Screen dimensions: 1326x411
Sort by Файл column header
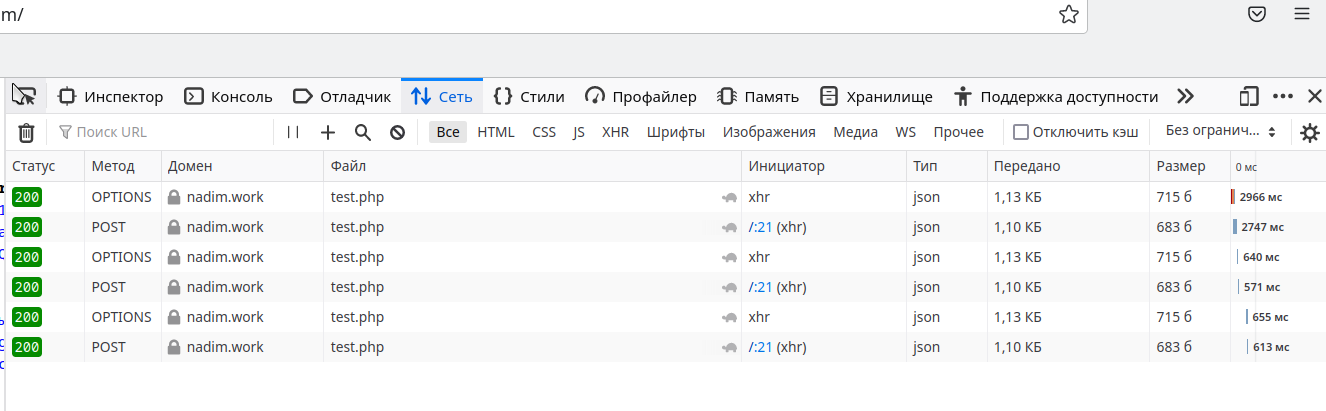(533, 166)
